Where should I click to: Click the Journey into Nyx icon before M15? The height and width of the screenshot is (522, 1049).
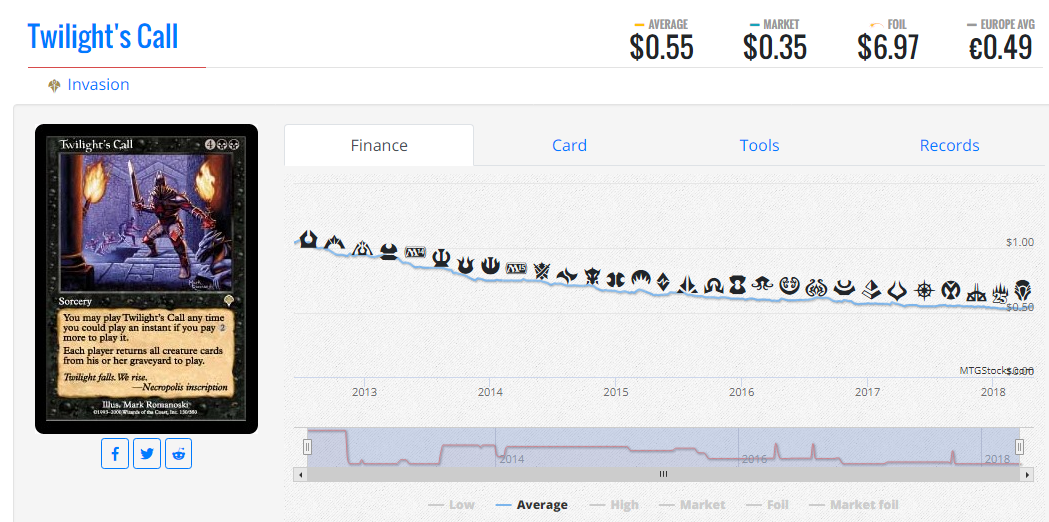(490, 266)
